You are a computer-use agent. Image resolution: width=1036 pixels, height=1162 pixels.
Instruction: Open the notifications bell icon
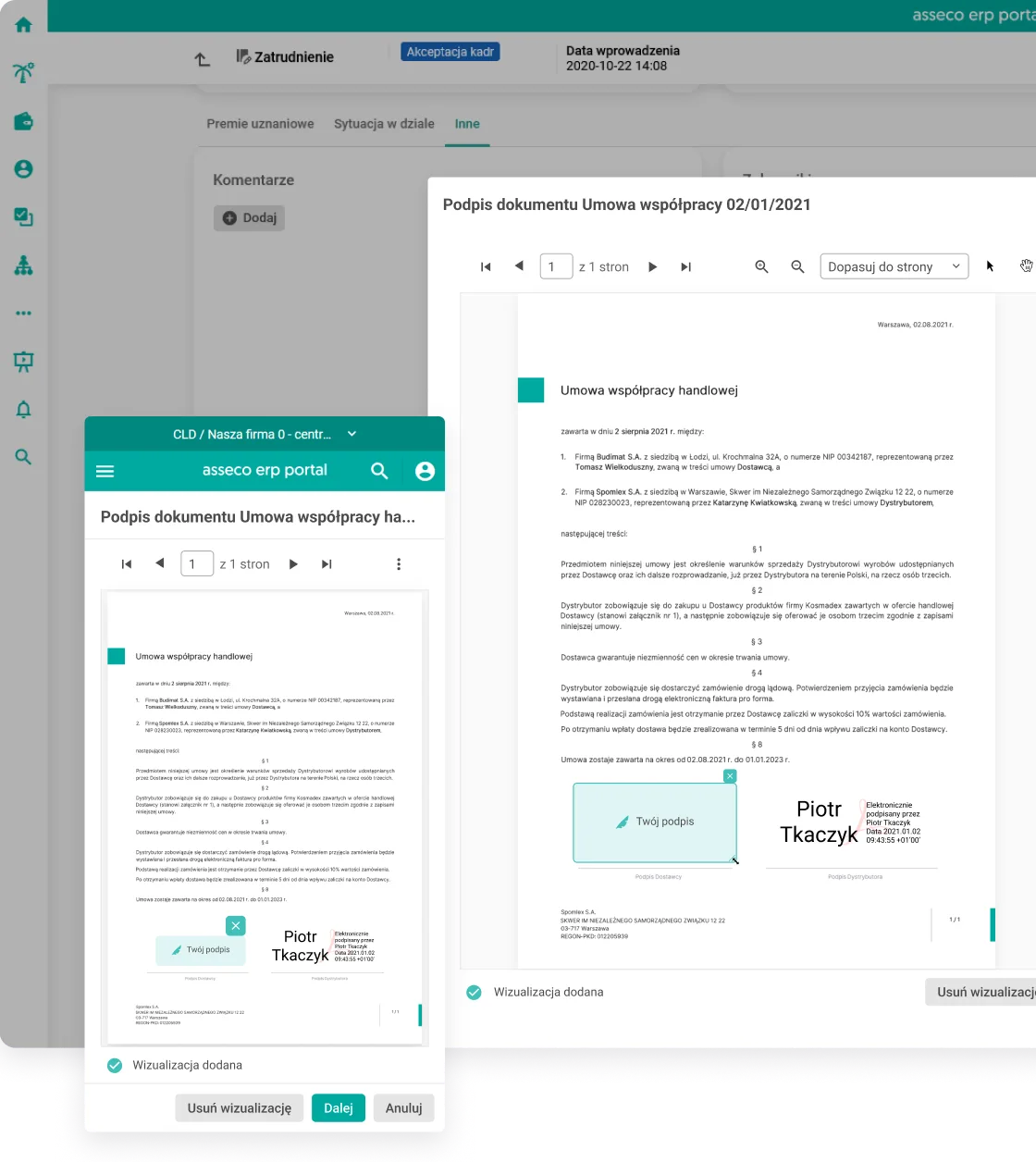click(x=24, y=410)
